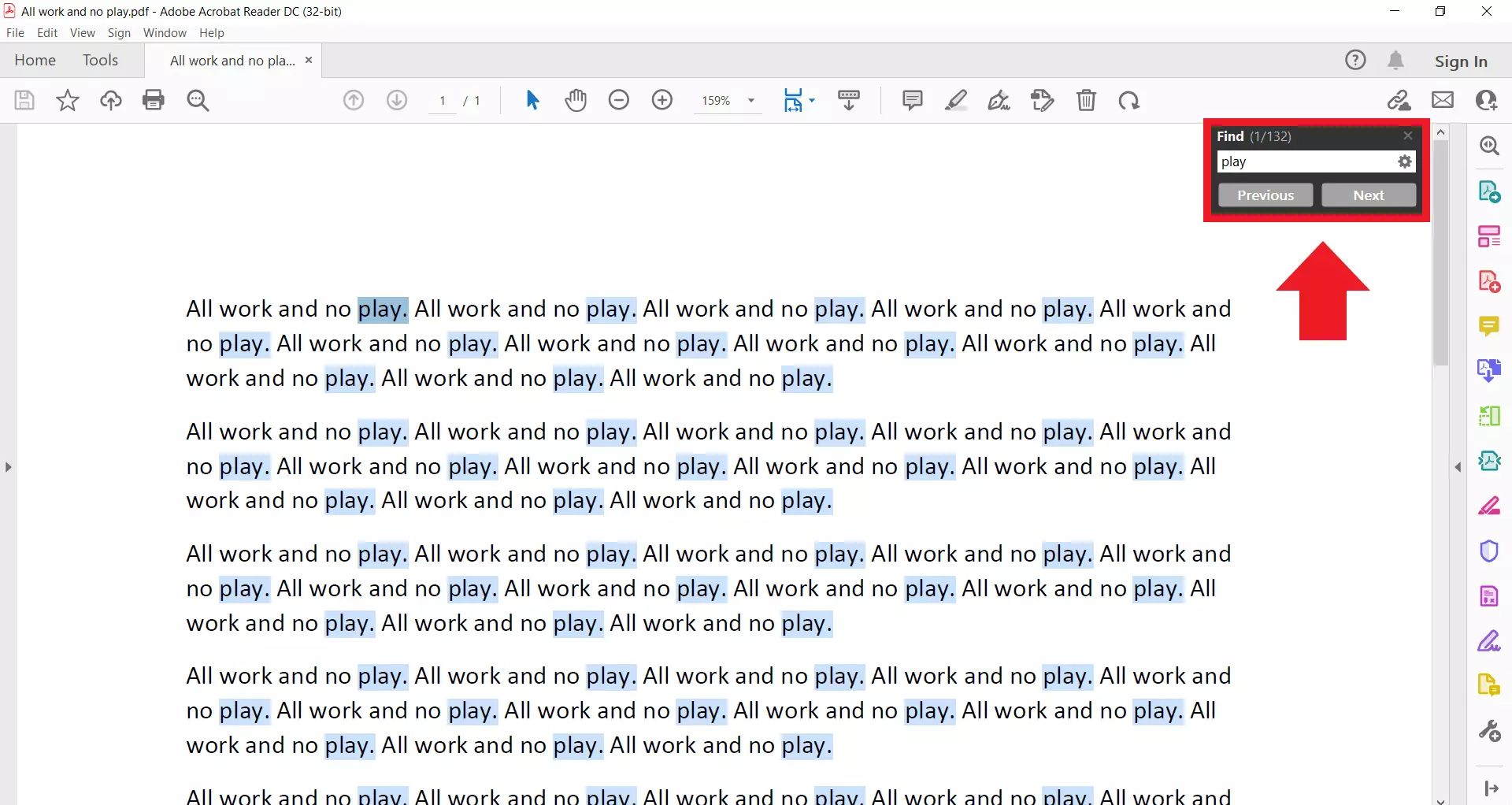Viewport: 1512px width, 805px height.
Task: Expand the left navigation pane
Action: pos(8,467)
